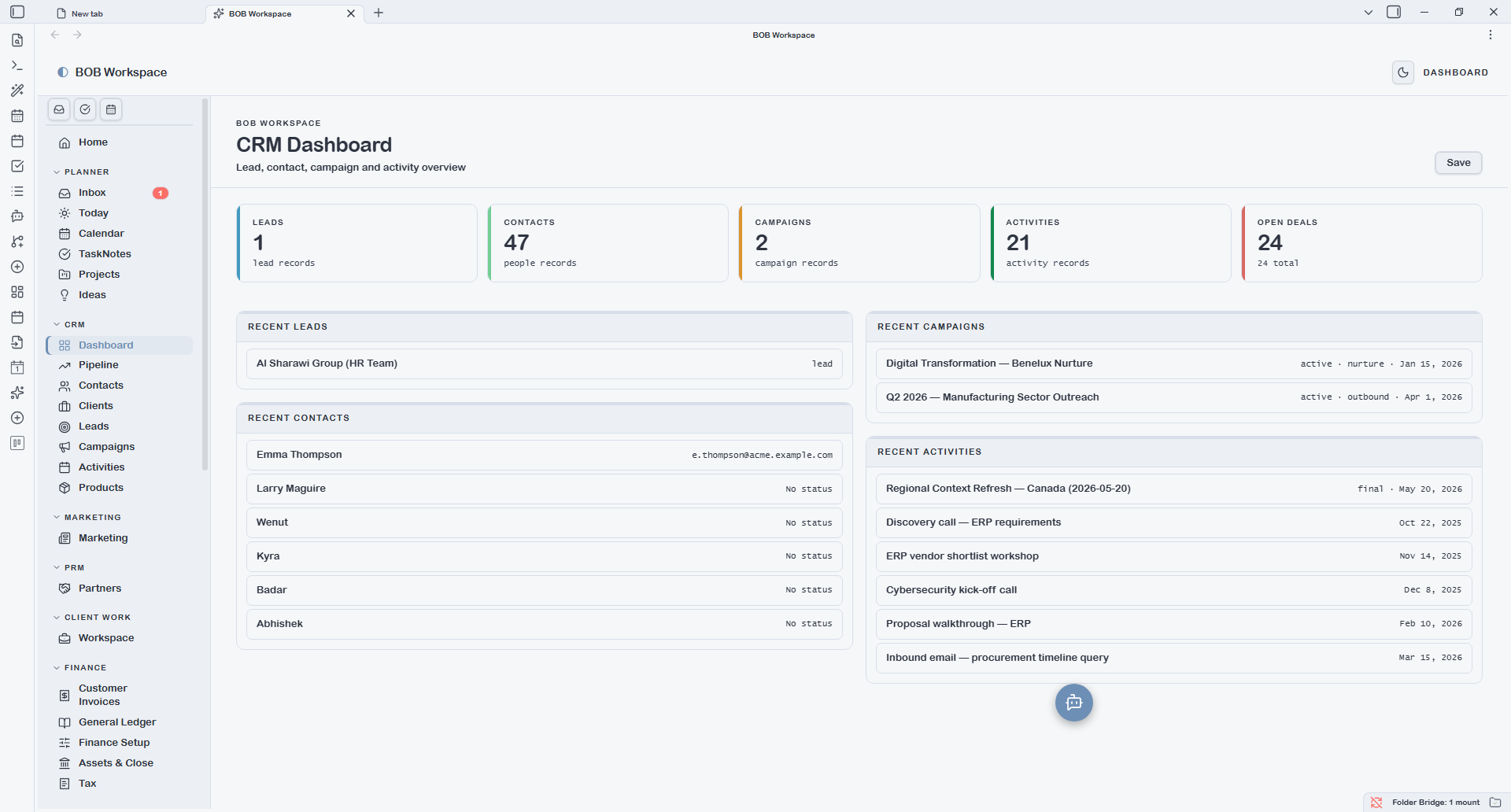Open the terminal prompt icon in left ribbon

coord(17,65)
